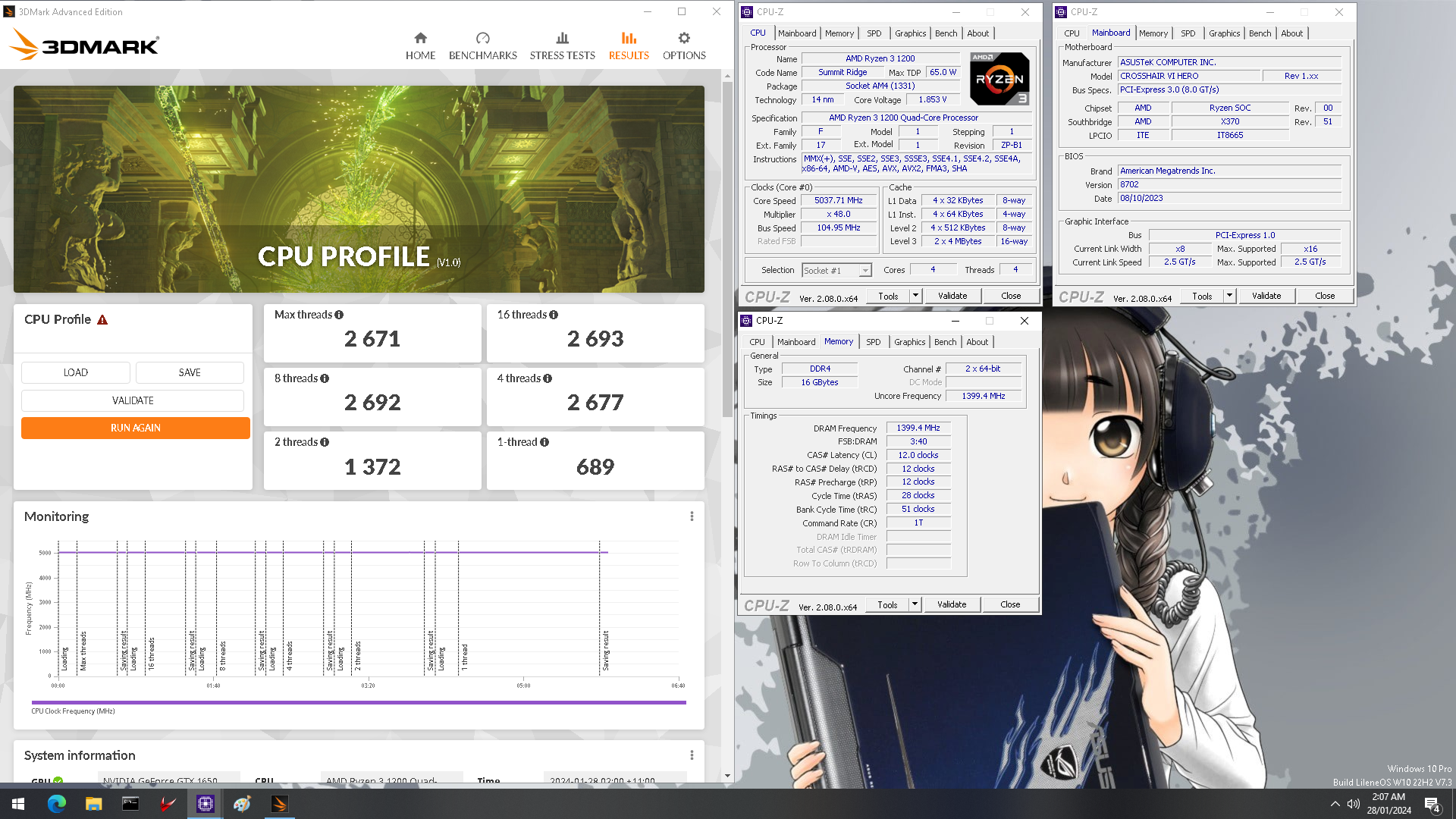Click Tools button in CPU-Z Mainboard window
Image resolution: width=1456 pixels, height=819 pixels.
(x=1202, y=296)
